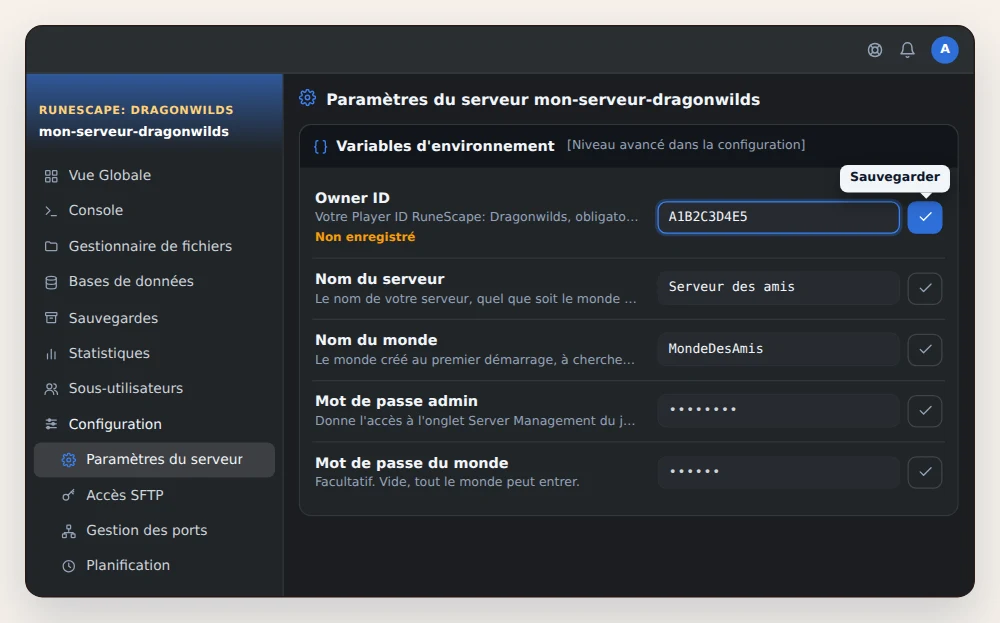This screenshot has height=623, width=1000.
Task: Click the Nom du monde input field
Action: (x=779, y=349)
